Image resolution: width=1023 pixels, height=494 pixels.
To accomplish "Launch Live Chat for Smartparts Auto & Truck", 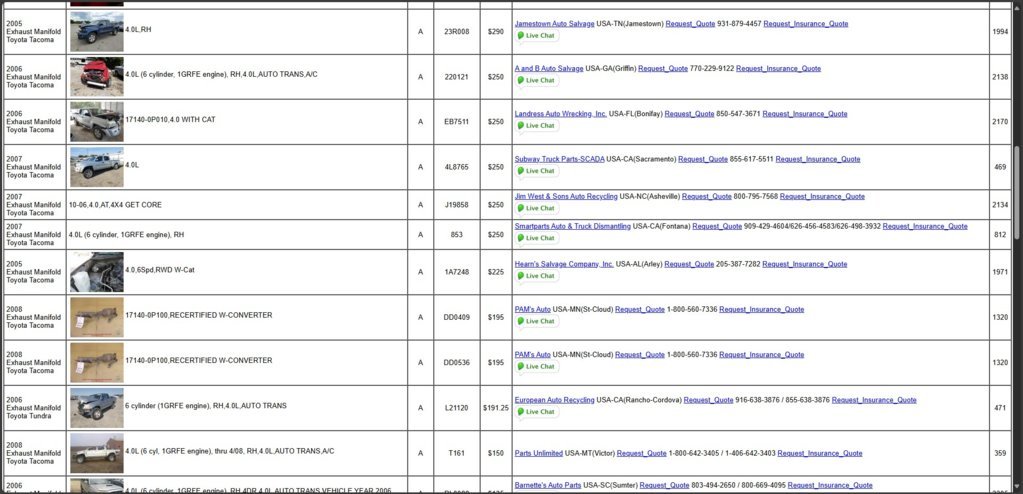I will pyautogui.click(x=536, y=238).
